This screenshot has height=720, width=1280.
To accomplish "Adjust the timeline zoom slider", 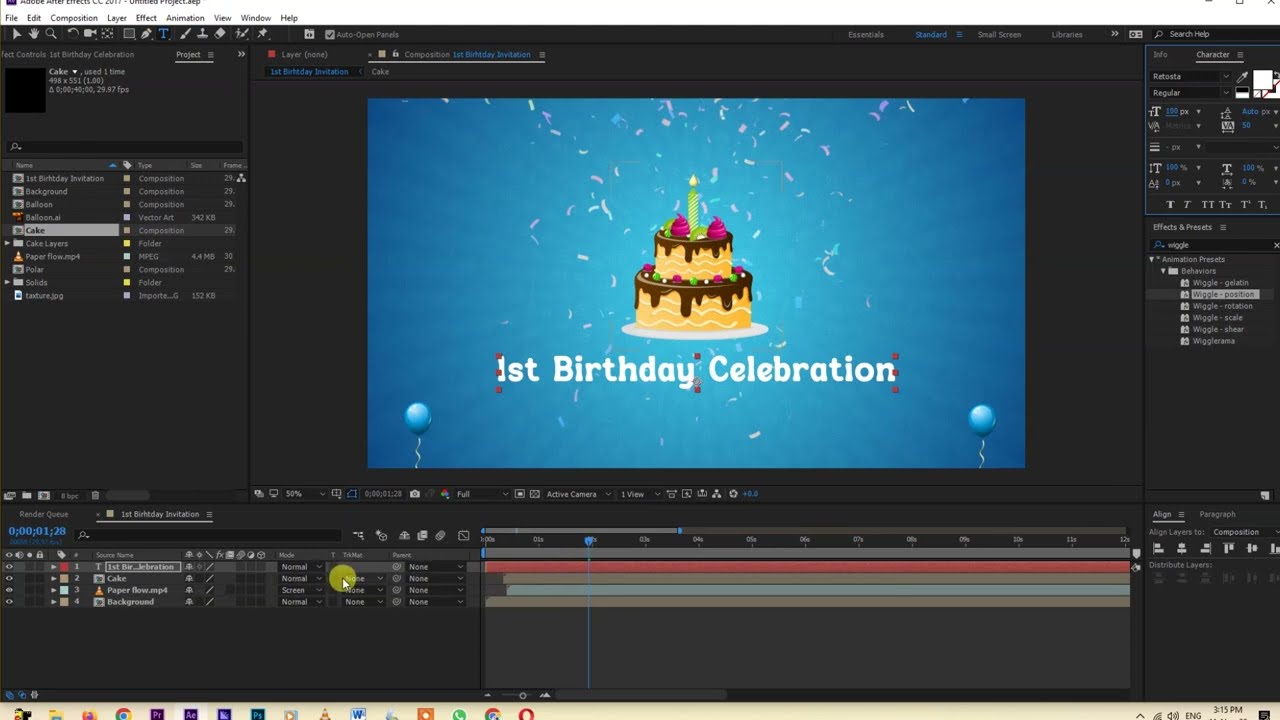I will (x=522, y=695).
